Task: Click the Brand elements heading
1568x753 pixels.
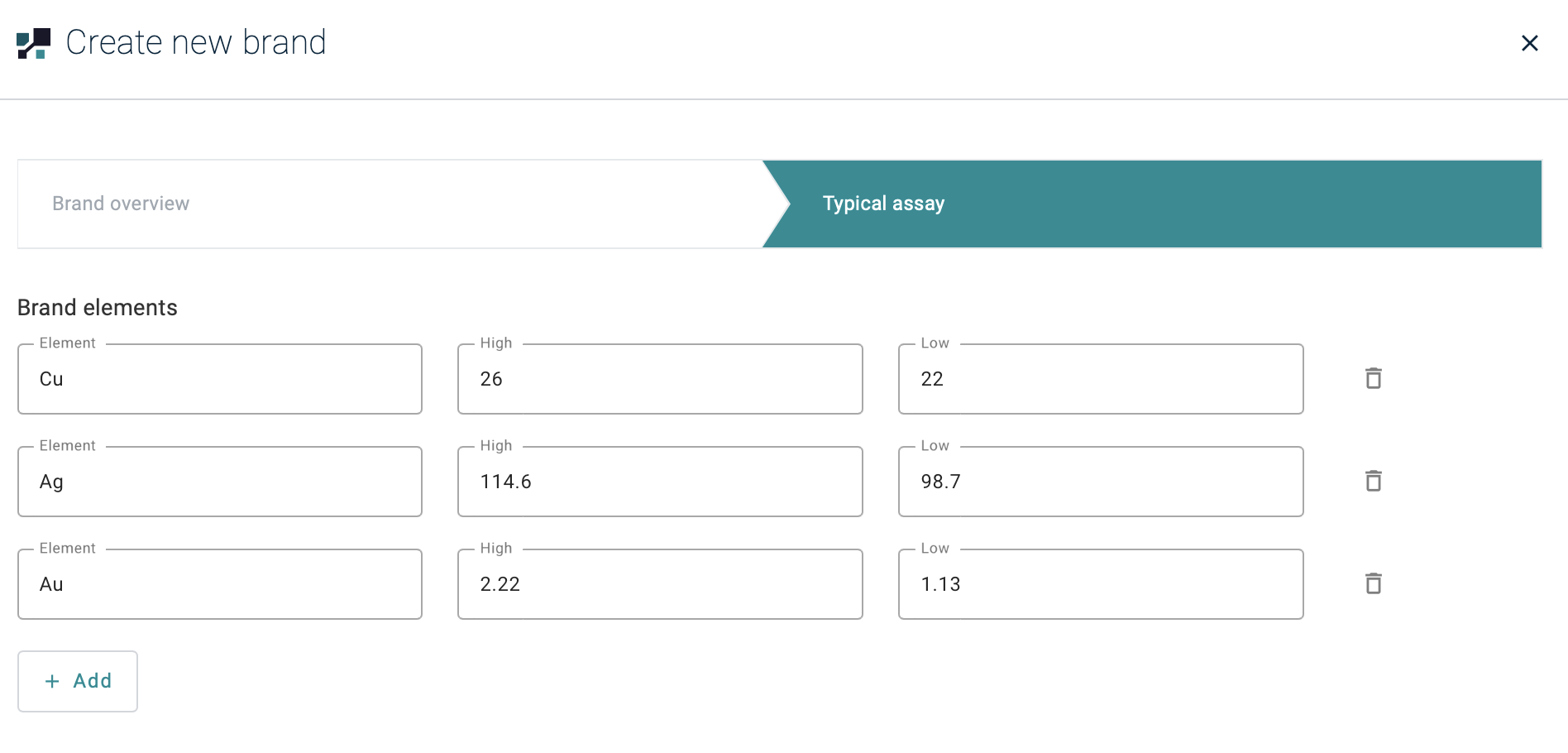Action: tap(98, 308)
